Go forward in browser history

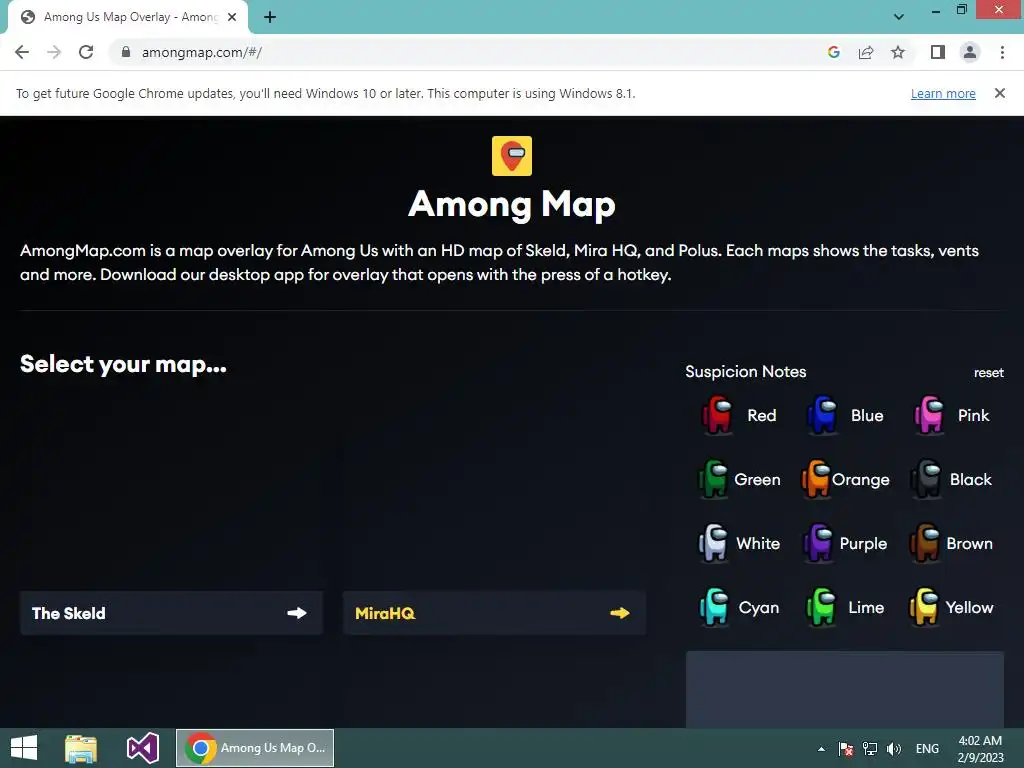54,52
